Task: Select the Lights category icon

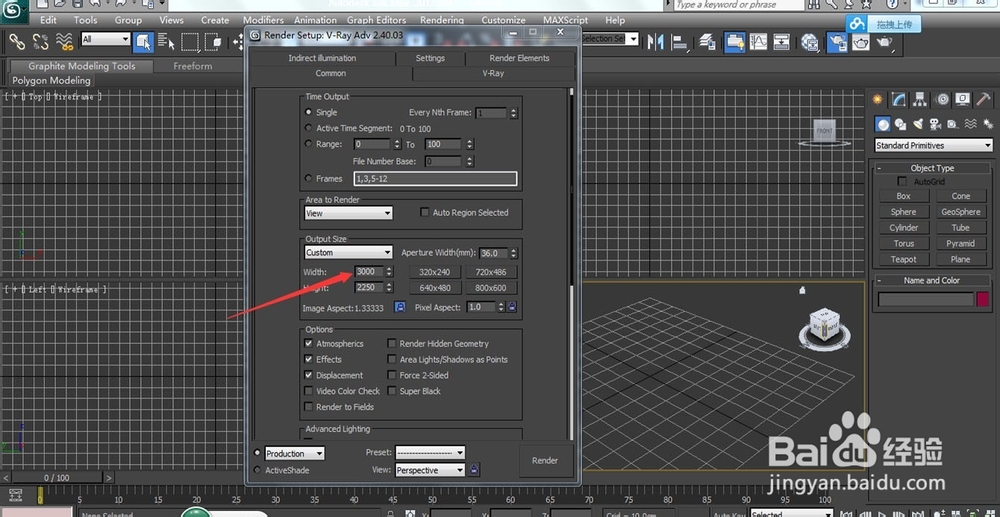Action: click(x=918, y=124)
